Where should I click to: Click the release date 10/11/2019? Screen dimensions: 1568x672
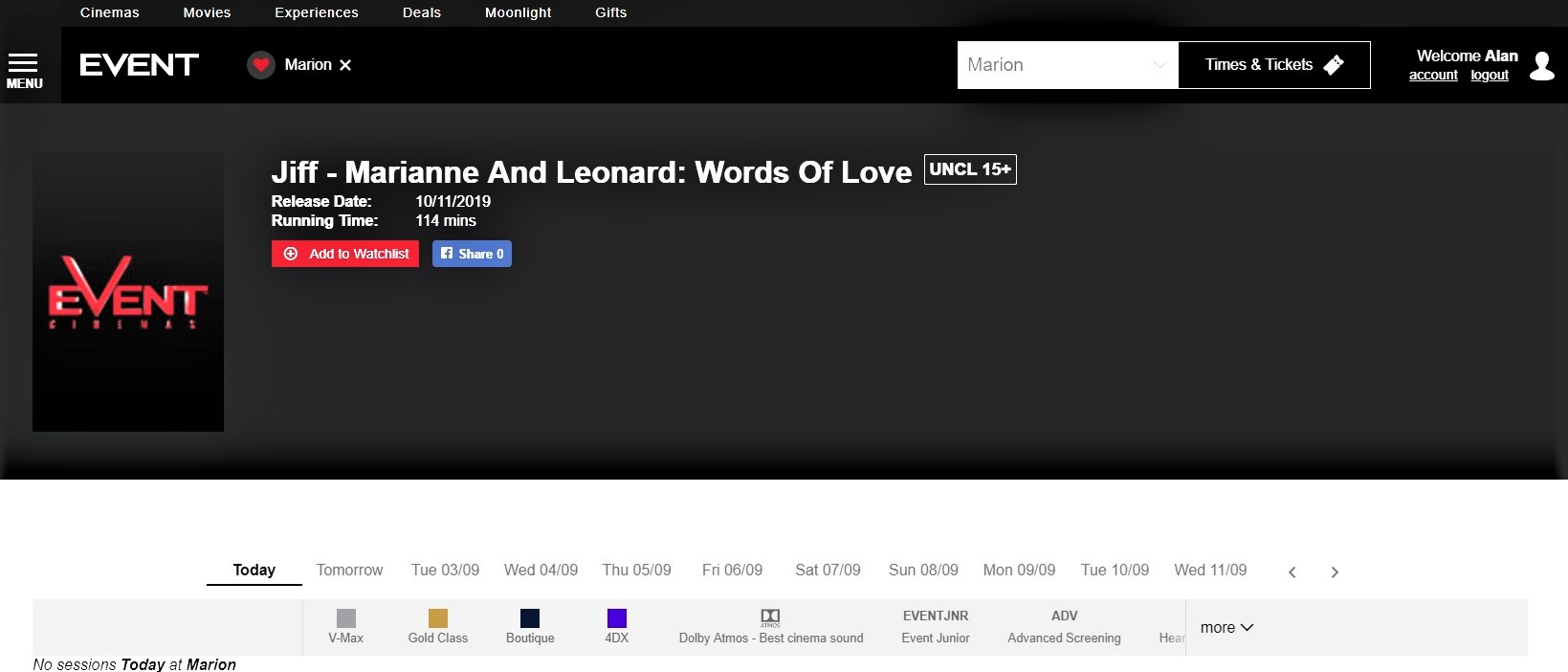tap(453, 201)
